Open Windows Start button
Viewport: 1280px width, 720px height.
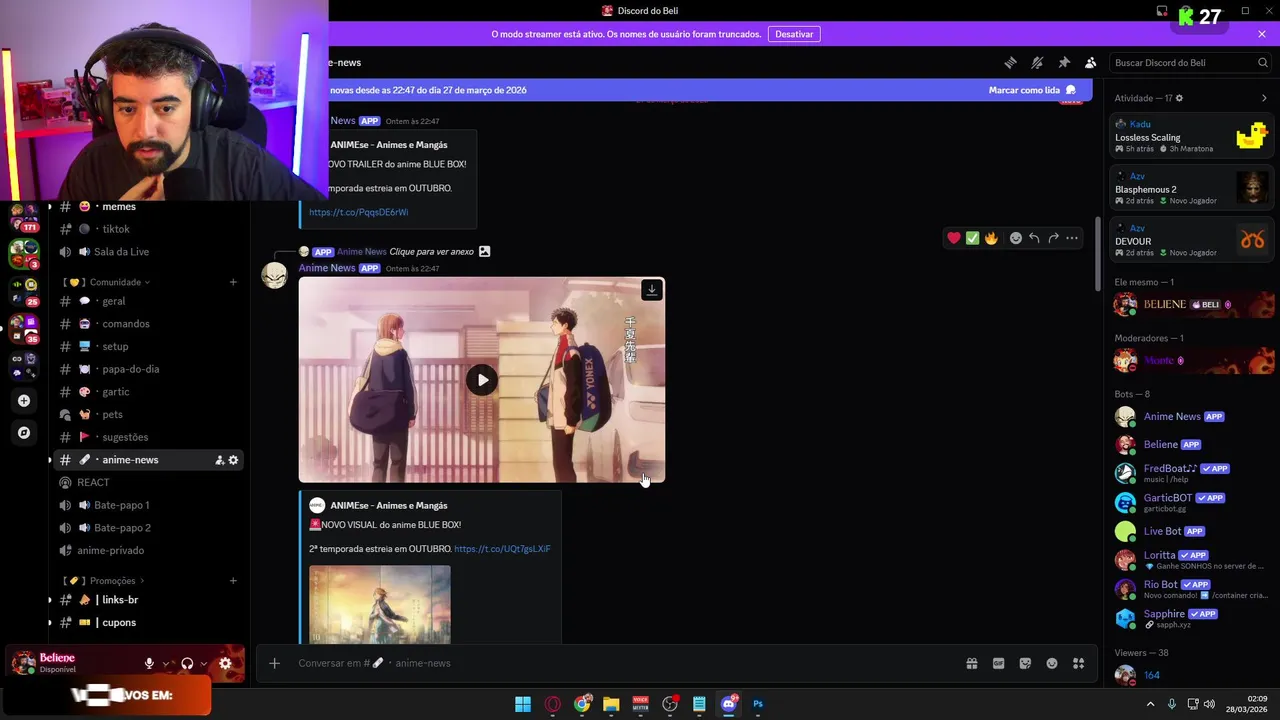click(x=523, y=704)
